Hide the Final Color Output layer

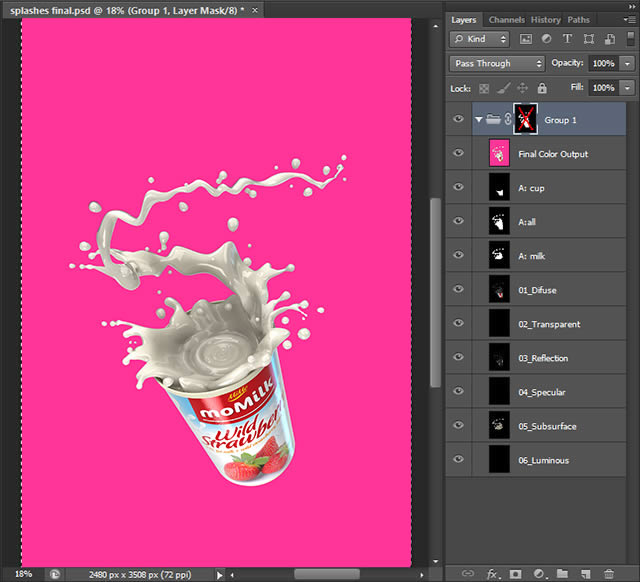(458, 153)
